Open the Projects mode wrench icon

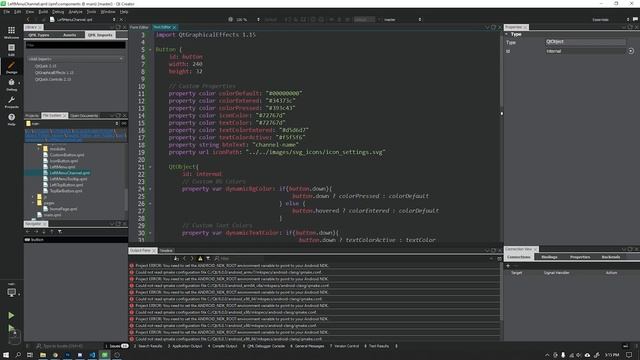coord(11,102)
